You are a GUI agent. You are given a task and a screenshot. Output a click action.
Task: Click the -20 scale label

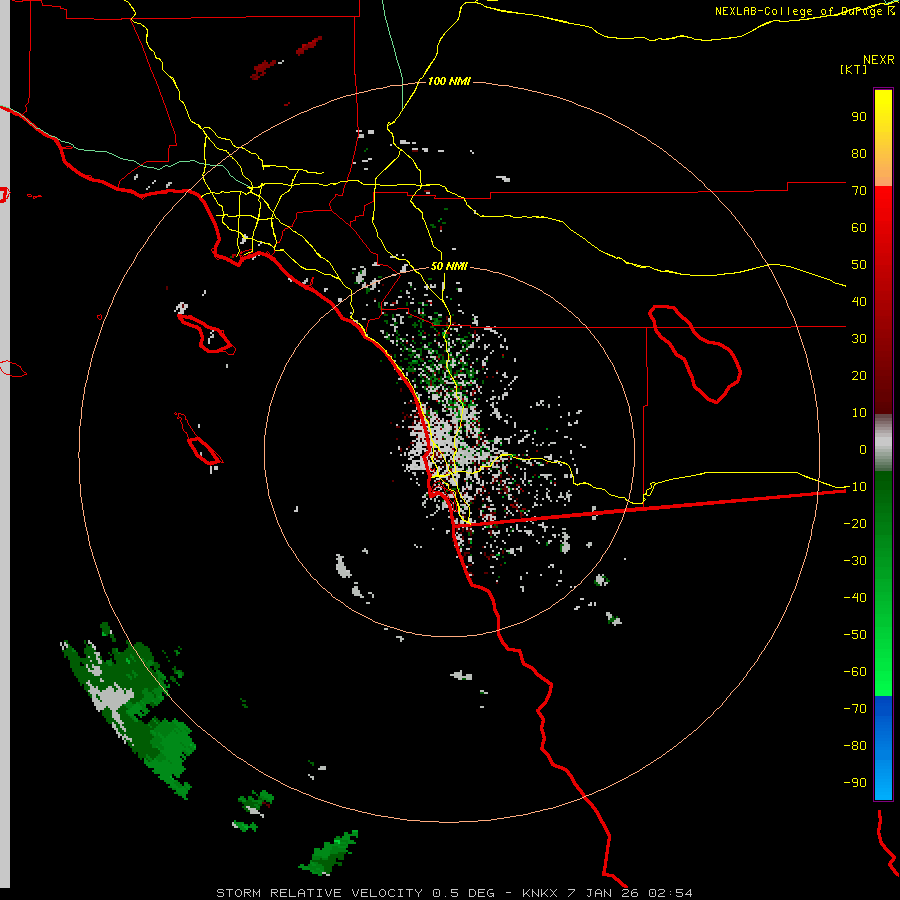coord(855,523)
